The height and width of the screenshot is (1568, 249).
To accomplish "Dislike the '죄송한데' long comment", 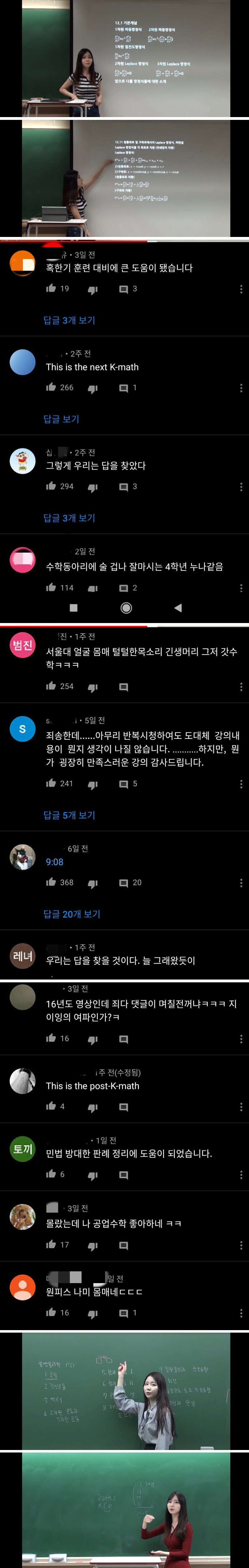I will pos(92,784).
